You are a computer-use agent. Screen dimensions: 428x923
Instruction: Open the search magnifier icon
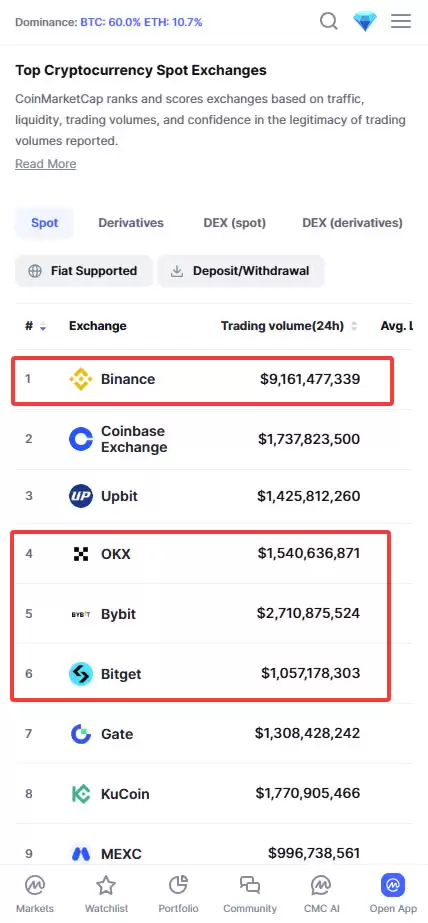[x=329, y=22]
